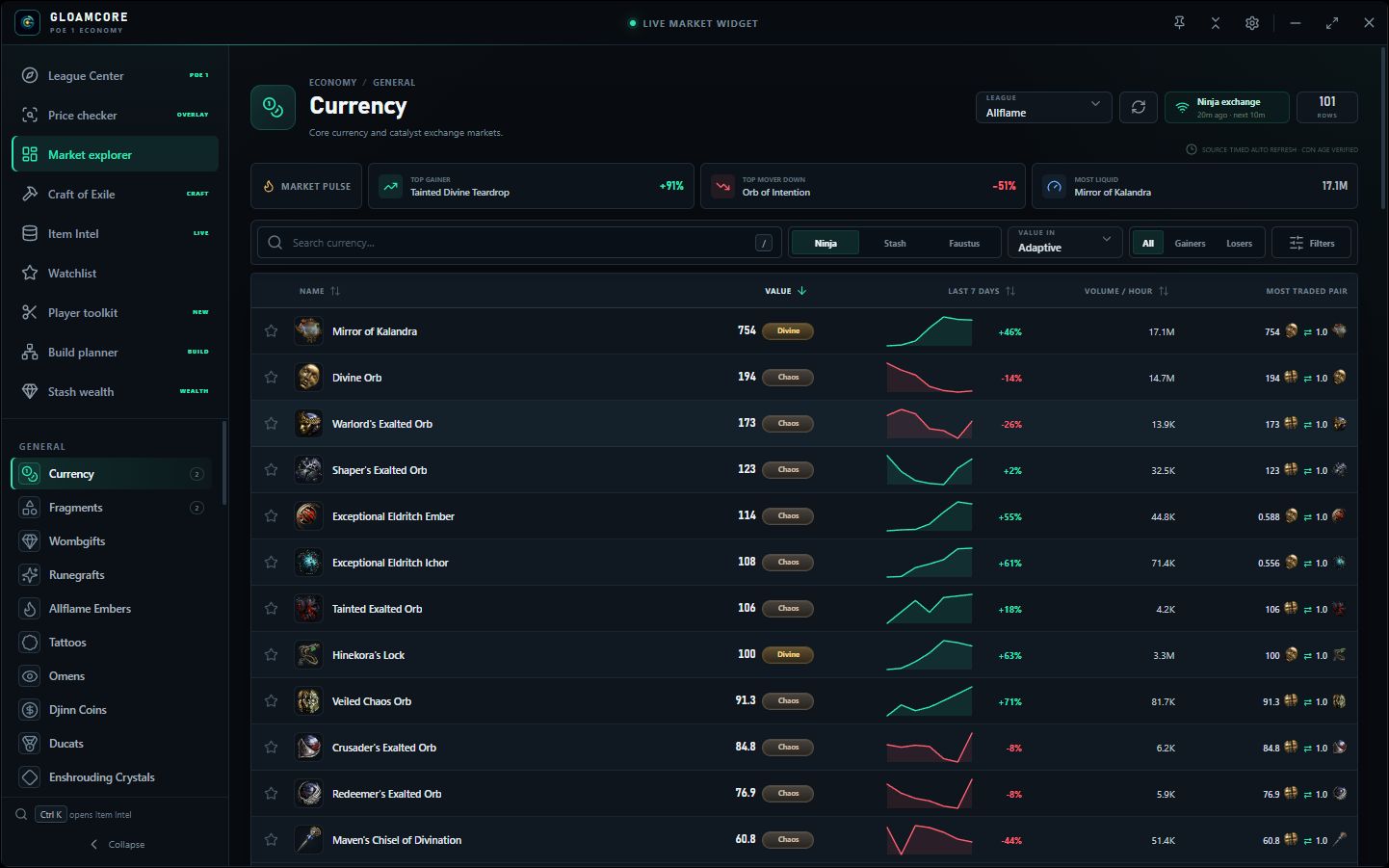This screenshot has width=1389, height=868.
Task: Click the Mirror of Kalandra item icon
Action: pos(308,330)
